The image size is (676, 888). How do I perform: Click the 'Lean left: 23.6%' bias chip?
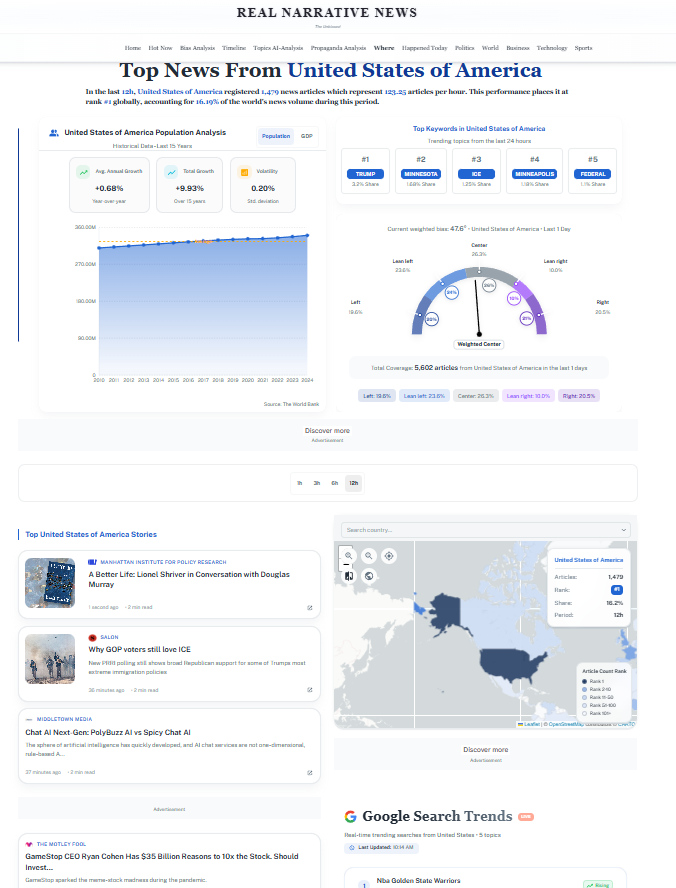pyautogui.click(x=424, y=396)
